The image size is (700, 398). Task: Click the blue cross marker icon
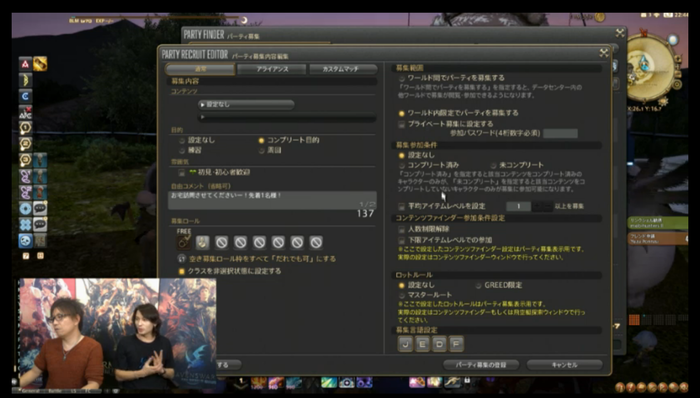25,224
